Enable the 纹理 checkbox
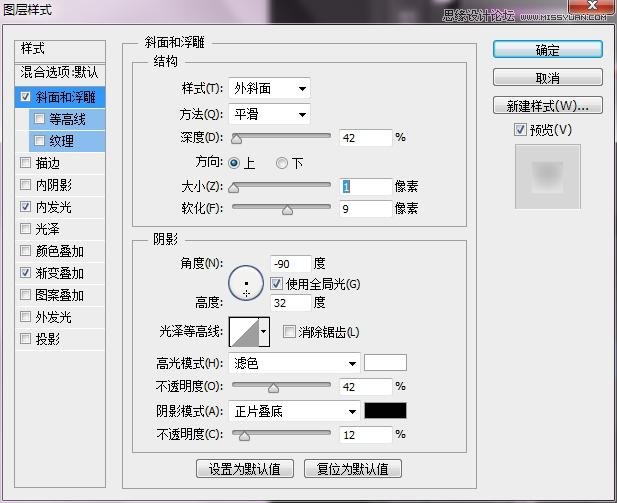 39,141
